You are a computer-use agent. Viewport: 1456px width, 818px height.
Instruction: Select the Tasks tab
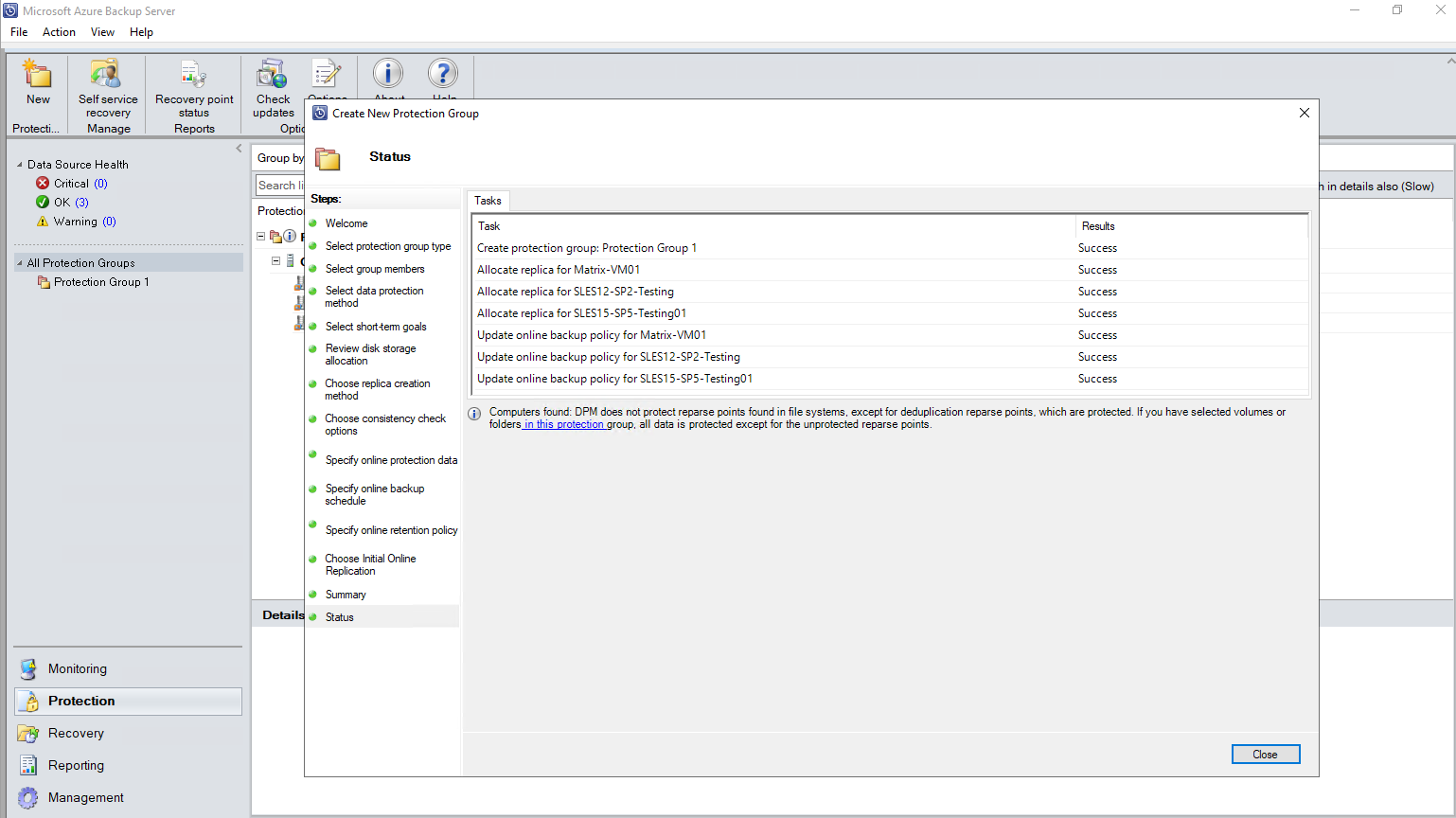[x=488, y=200]
